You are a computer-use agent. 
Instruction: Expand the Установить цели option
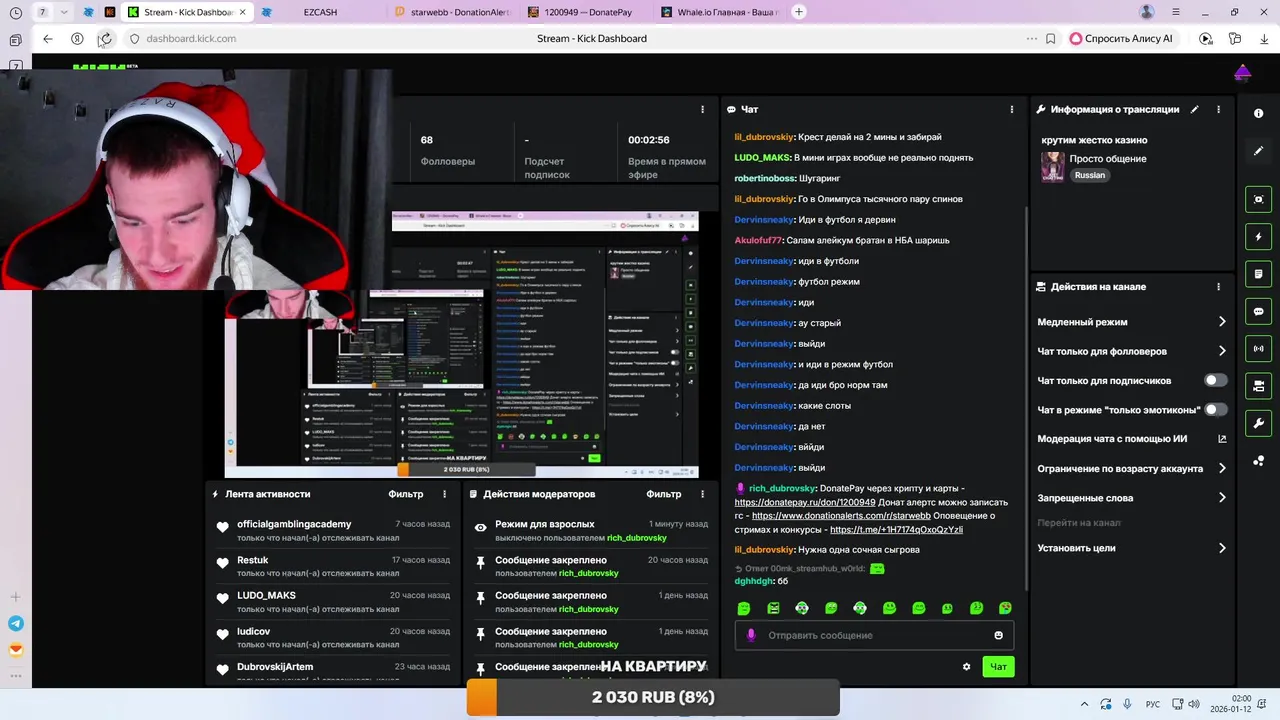click(1131, 548)
